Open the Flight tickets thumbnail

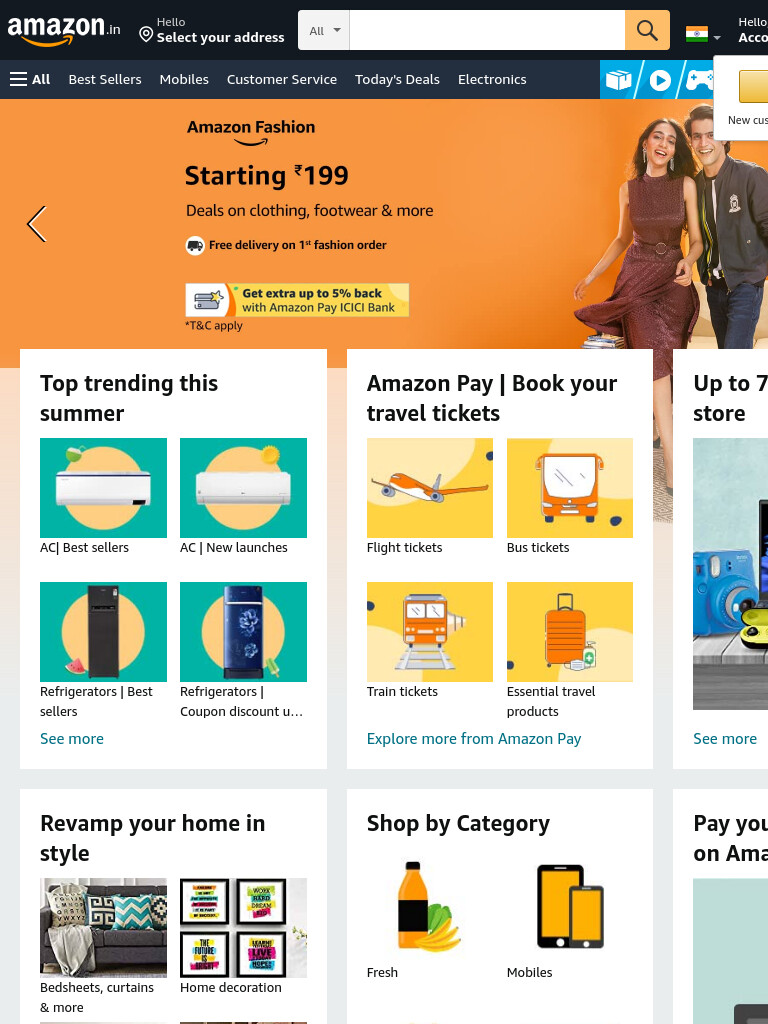pyautogui.click(x=430, y=488)
